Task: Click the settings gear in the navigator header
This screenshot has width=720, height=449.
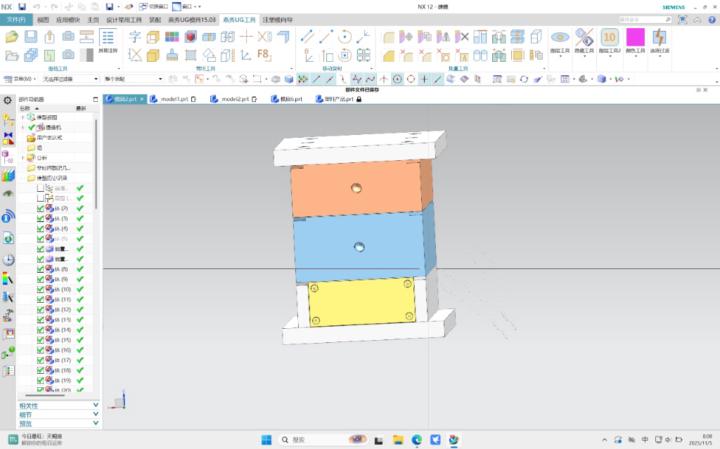Action: point(8,100)
